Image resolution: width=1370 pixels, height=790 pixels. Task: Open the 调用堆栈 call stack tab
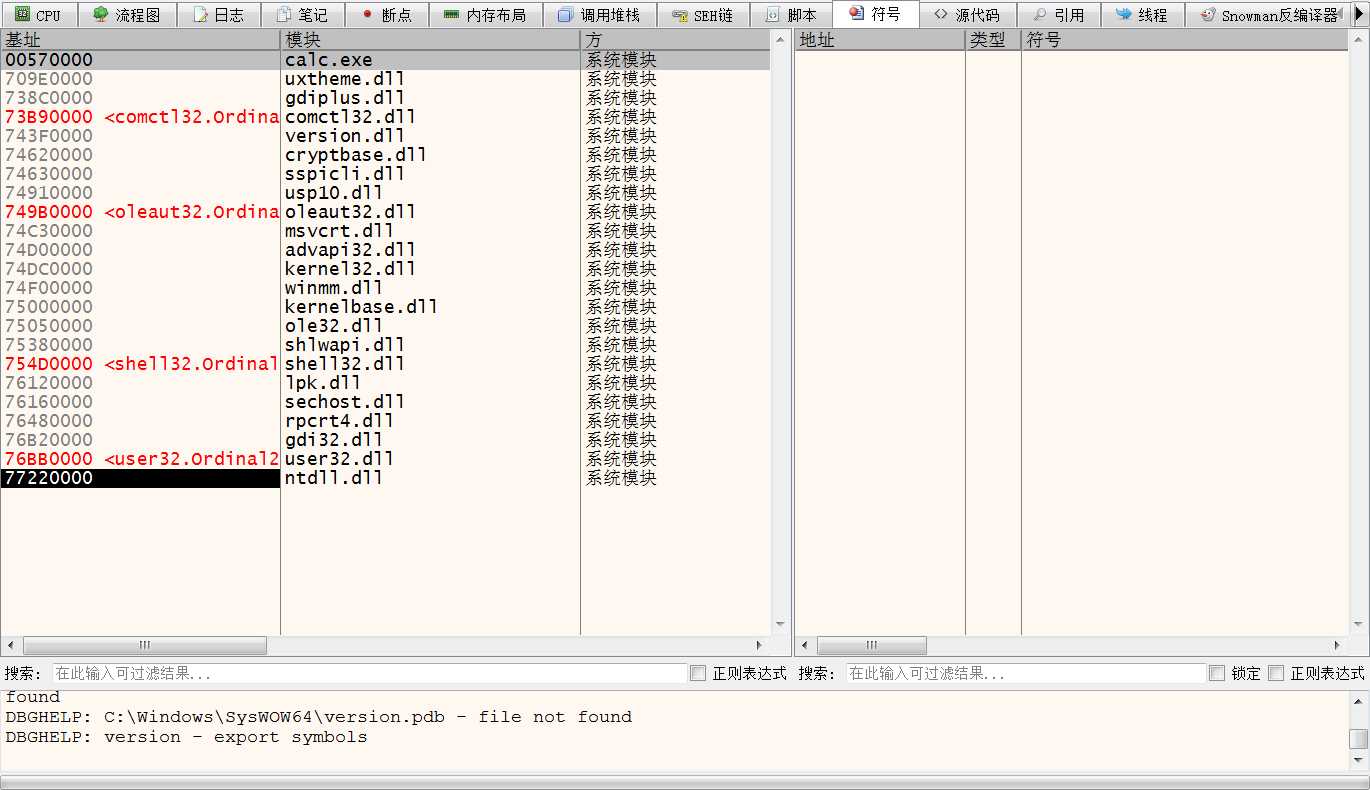tap(598, 14)
